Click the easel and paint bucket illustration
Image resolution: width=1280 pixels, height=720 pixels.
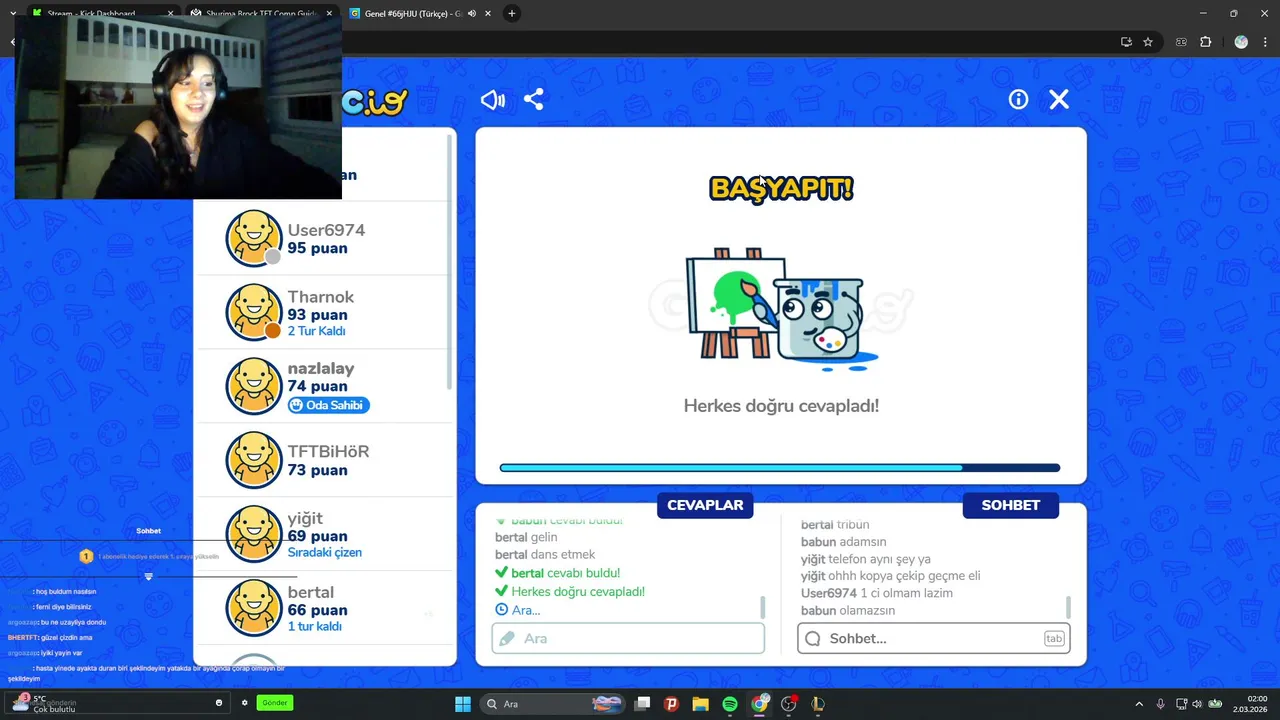781,308
